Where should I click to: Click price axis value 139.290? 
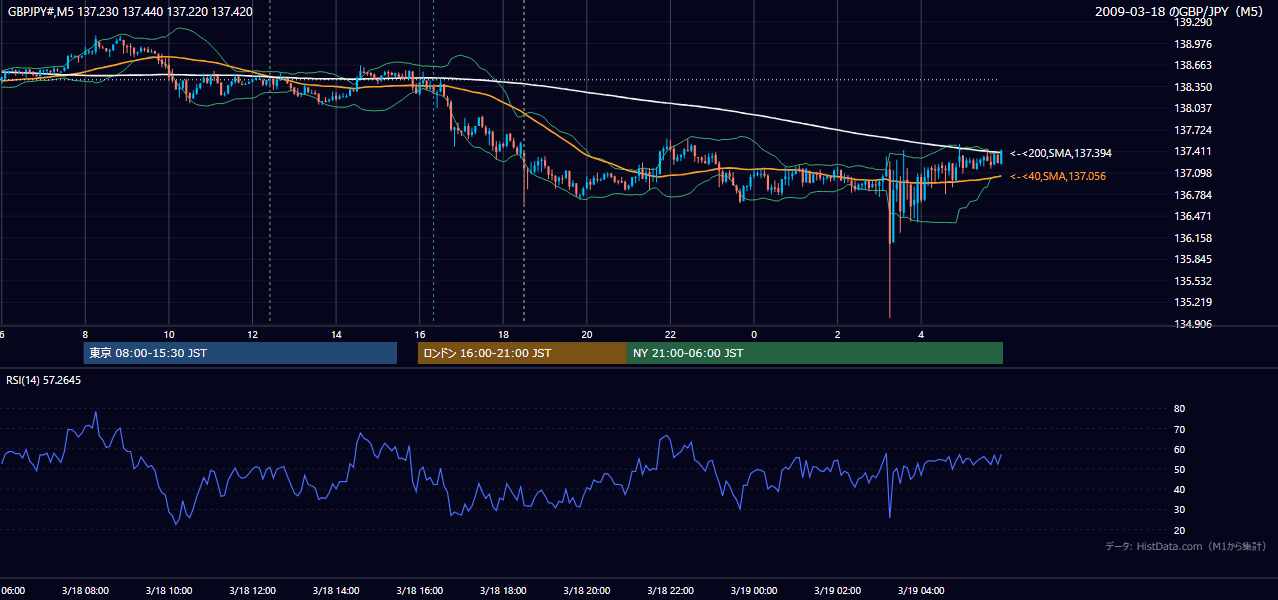(x=1194, y=22)
